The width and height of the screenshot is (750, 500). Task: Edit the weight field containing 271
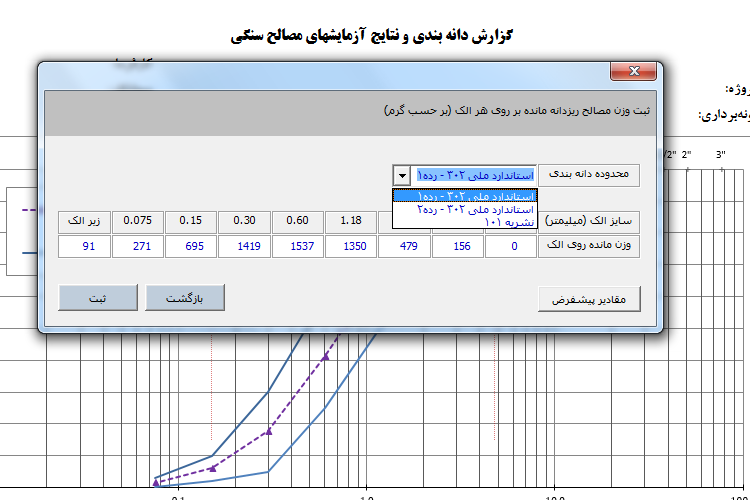(x=138, y=246)
